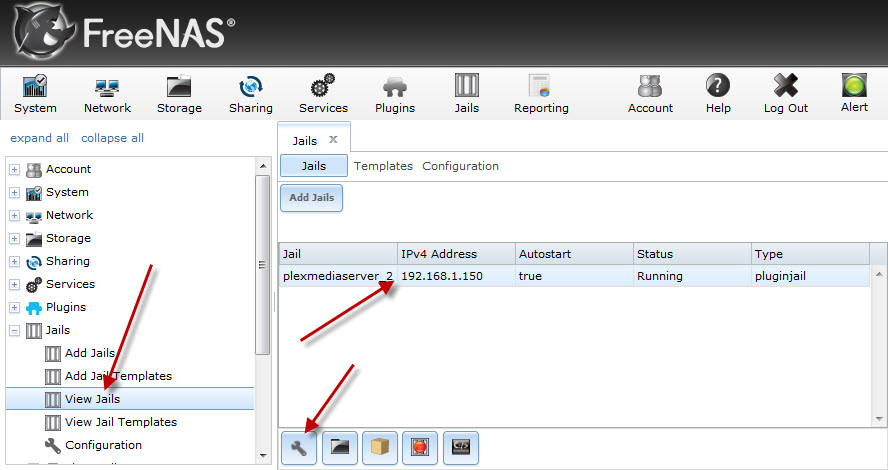Select Sharing in the sidebar tree
The height and width of the screenshot is (470, 888).
(x=67, y=262)
